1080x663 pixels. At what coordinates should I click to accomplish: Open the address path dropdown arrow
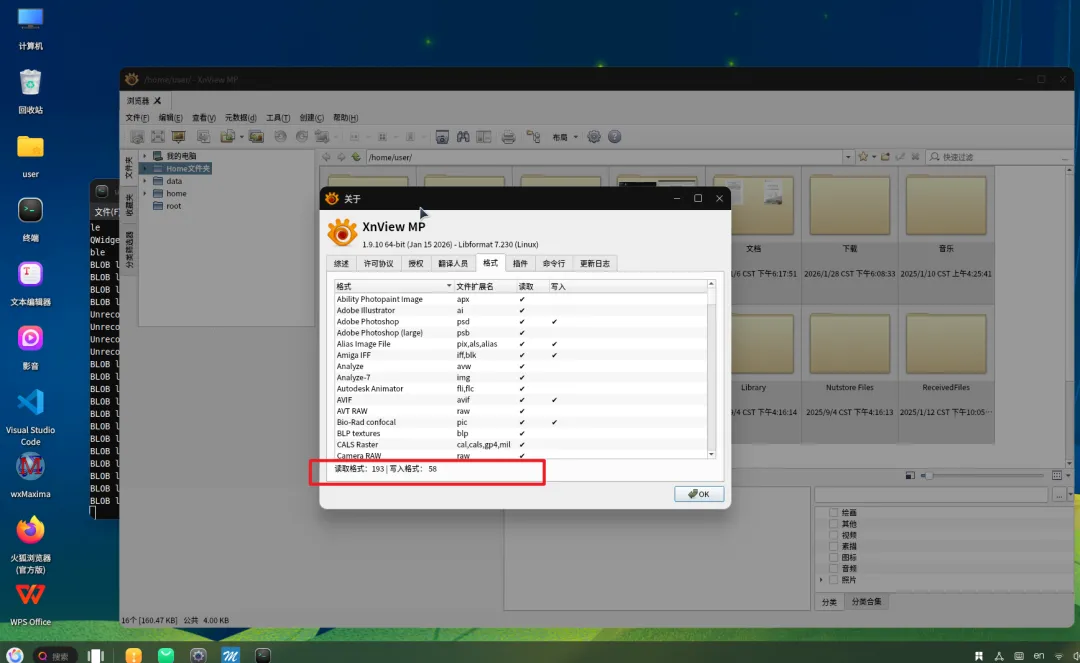pyautogui.click(x=848, y=157)
